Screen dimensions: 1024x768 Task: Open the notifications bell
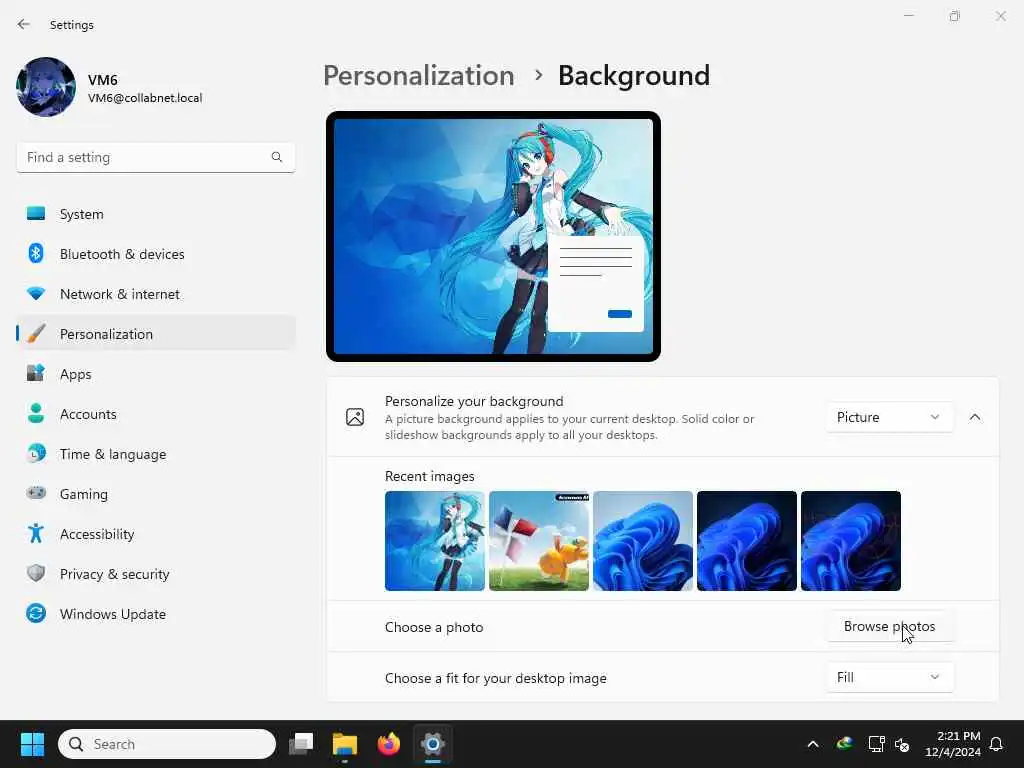(997, 744)
